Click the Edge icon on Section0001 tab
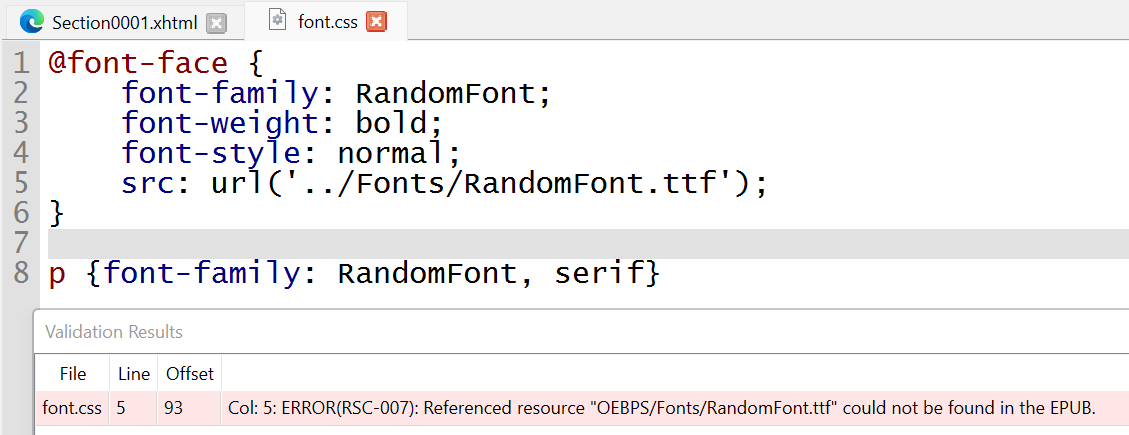This screenshot has width=1129, height=435. pos(33,21)
